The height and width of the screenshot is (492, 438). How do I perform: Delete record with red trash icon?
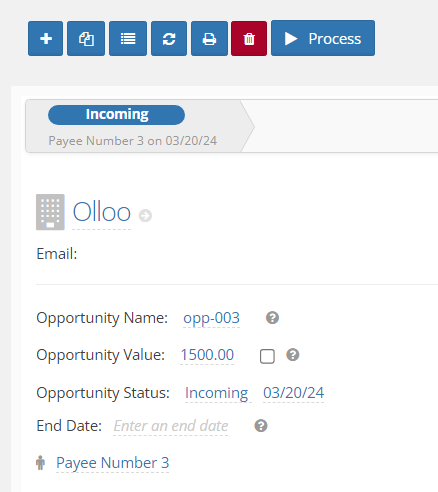tap(249, 38)
